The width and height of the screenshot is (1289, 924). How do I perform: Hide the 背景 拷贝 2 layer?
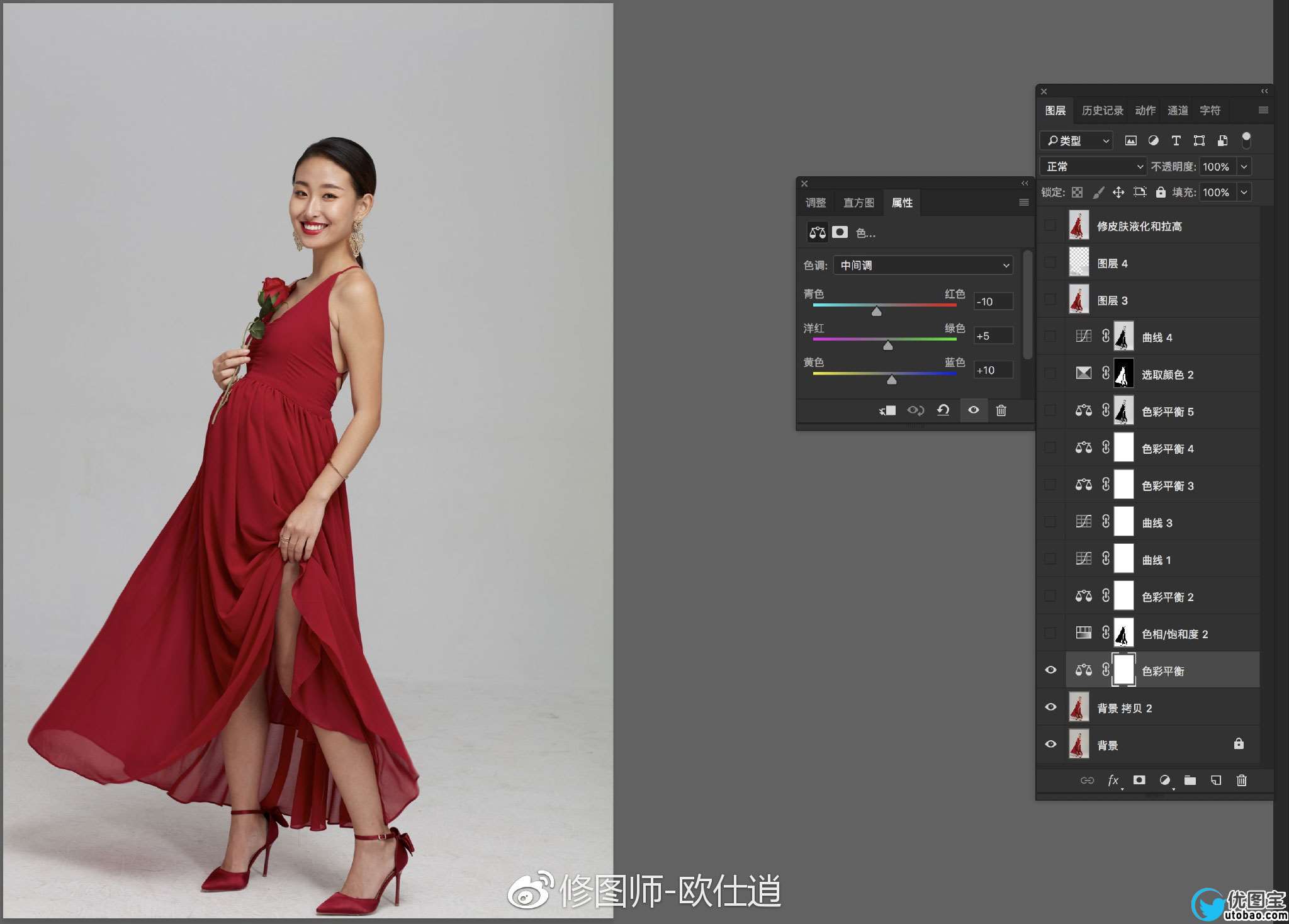(1050, 707)
